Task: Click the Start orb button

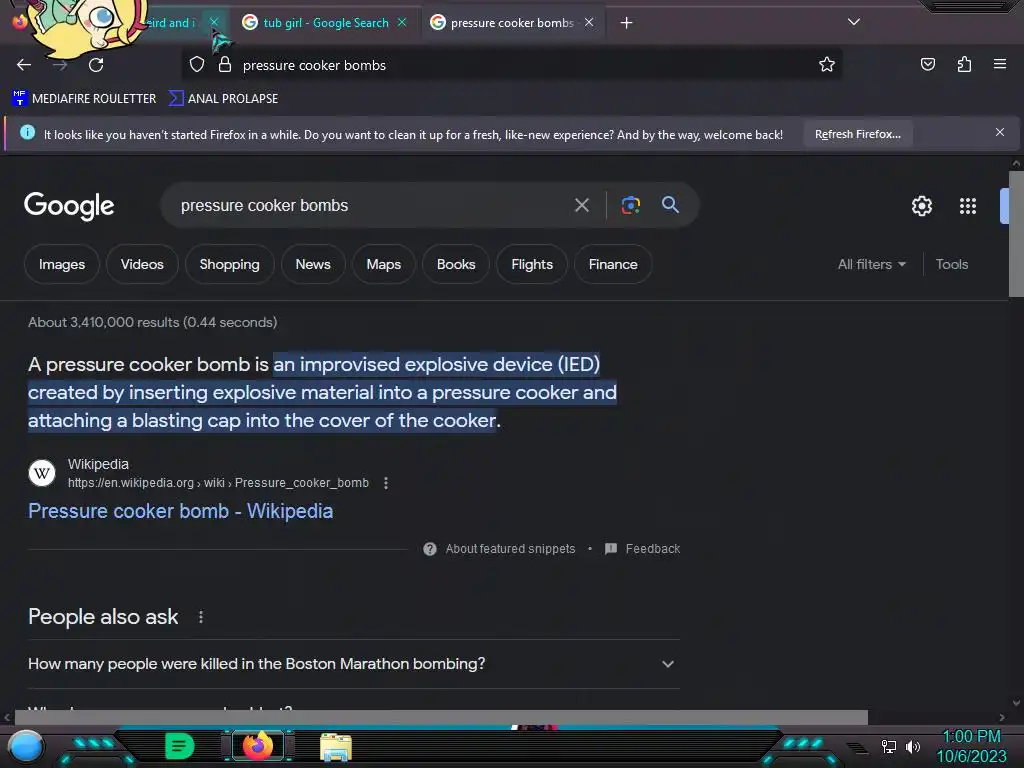Action: click(26, 747)
